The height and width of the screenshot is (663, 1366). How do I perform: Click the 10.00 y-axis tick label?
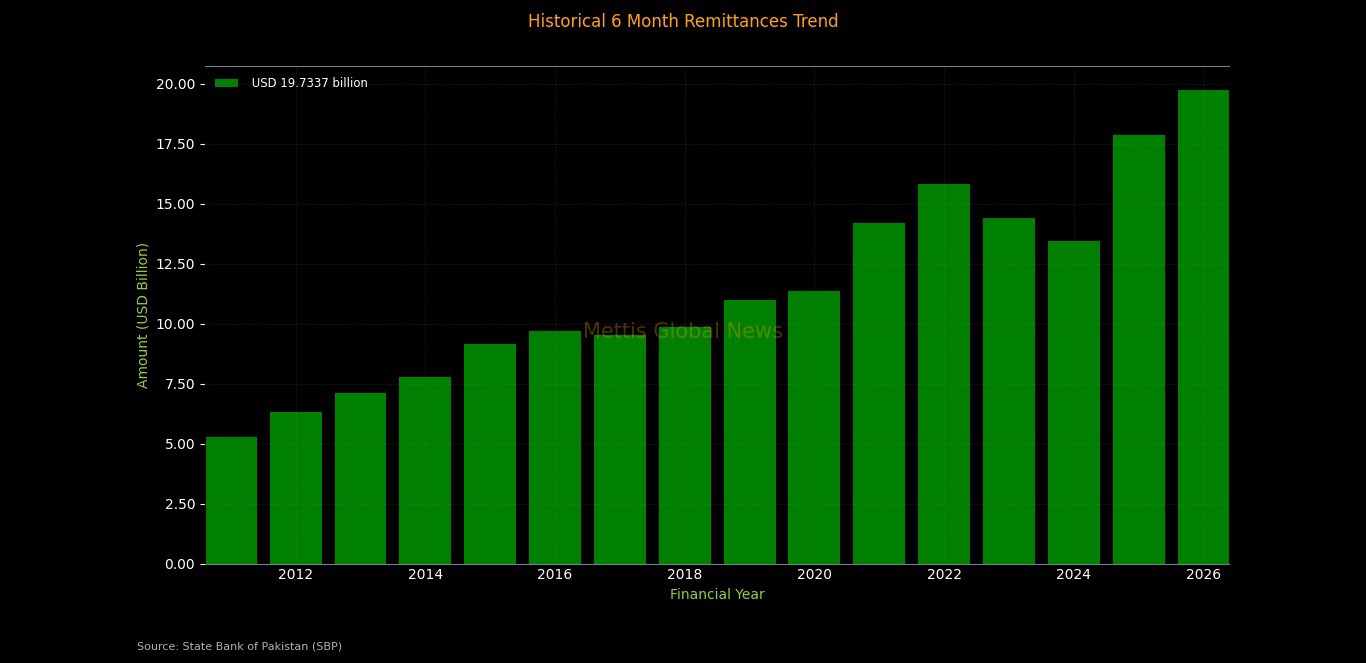coord(175,324)
